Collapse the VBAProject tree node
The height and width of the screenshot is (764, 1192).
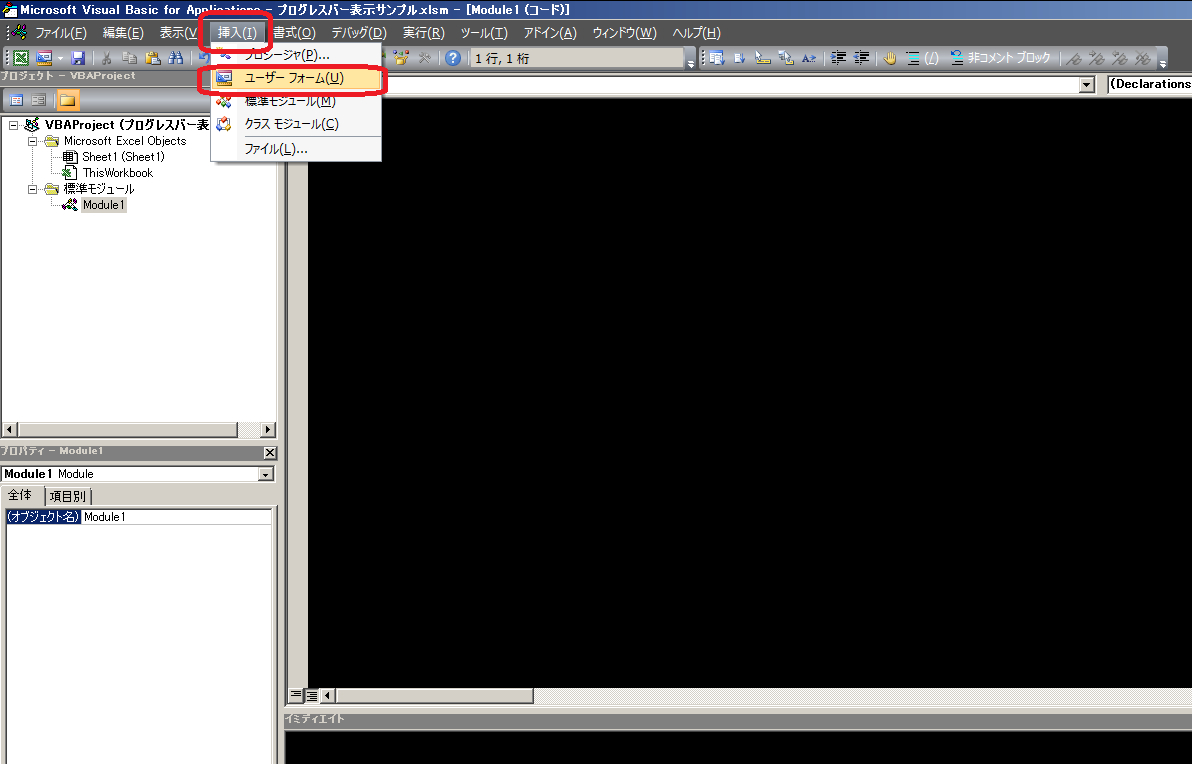coord(14,125)
